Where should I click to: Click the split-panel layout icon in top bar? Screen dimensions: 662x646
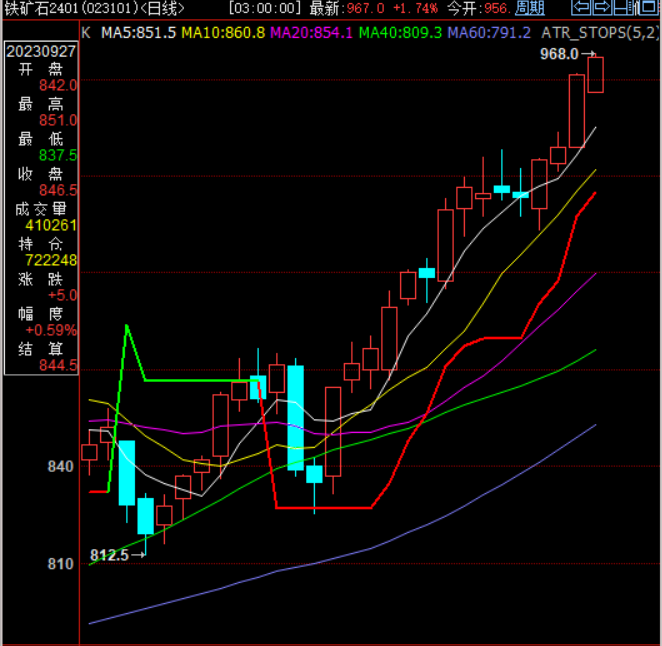622,8
